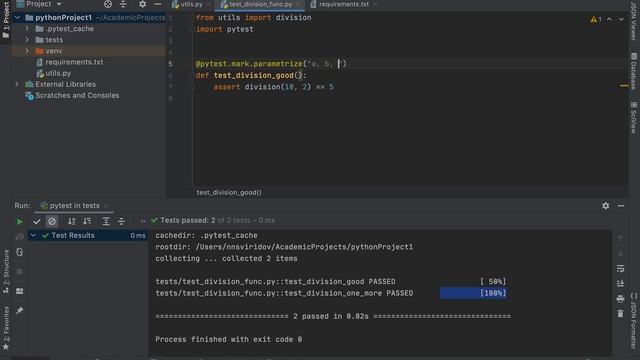
Task: Hide the Project tool window
Action: coord(158,4)
